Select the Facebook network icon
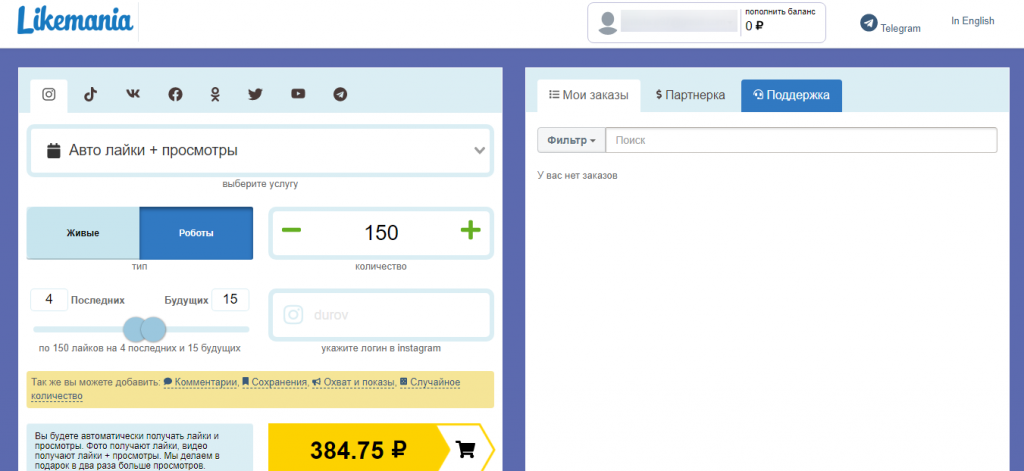 pyautogui.click(x=175, y=95)
